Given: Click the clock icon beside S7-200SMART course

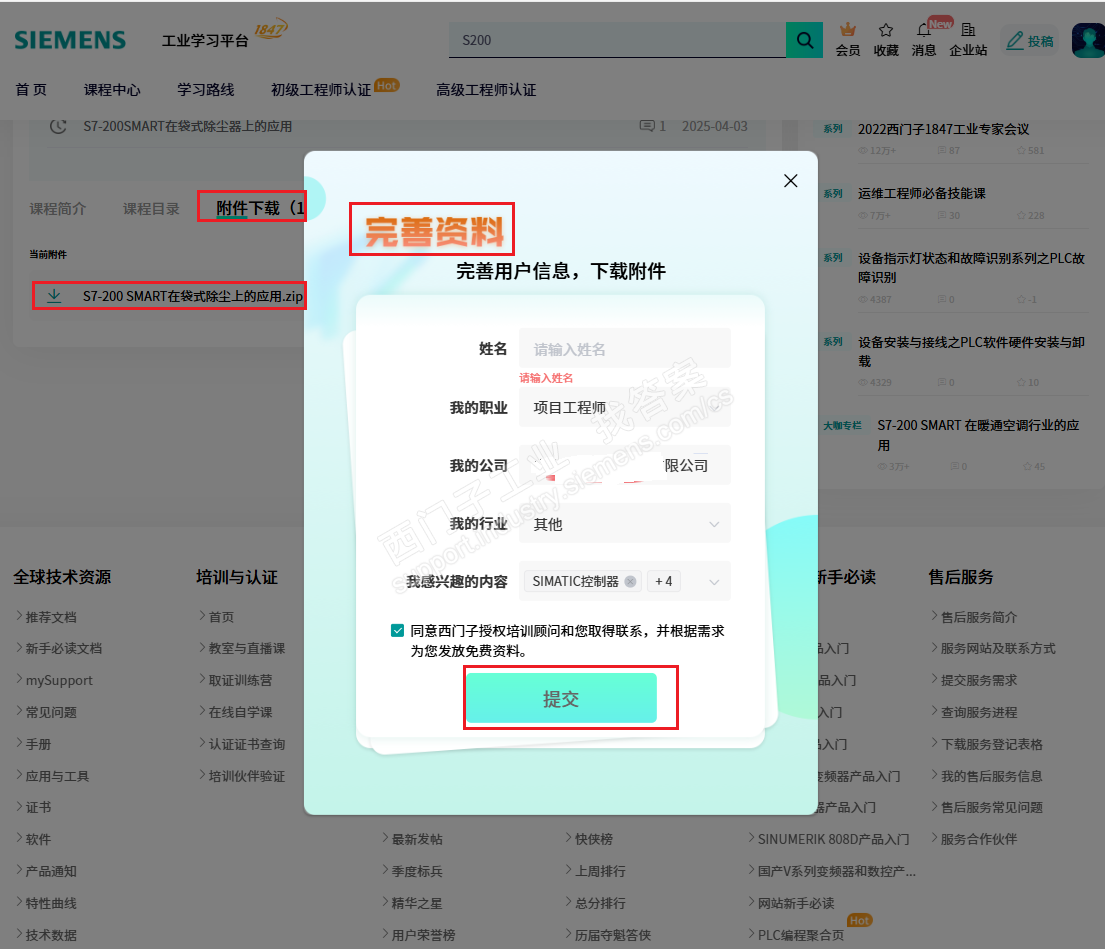Looking at the screenshot, I should [58, 126].
